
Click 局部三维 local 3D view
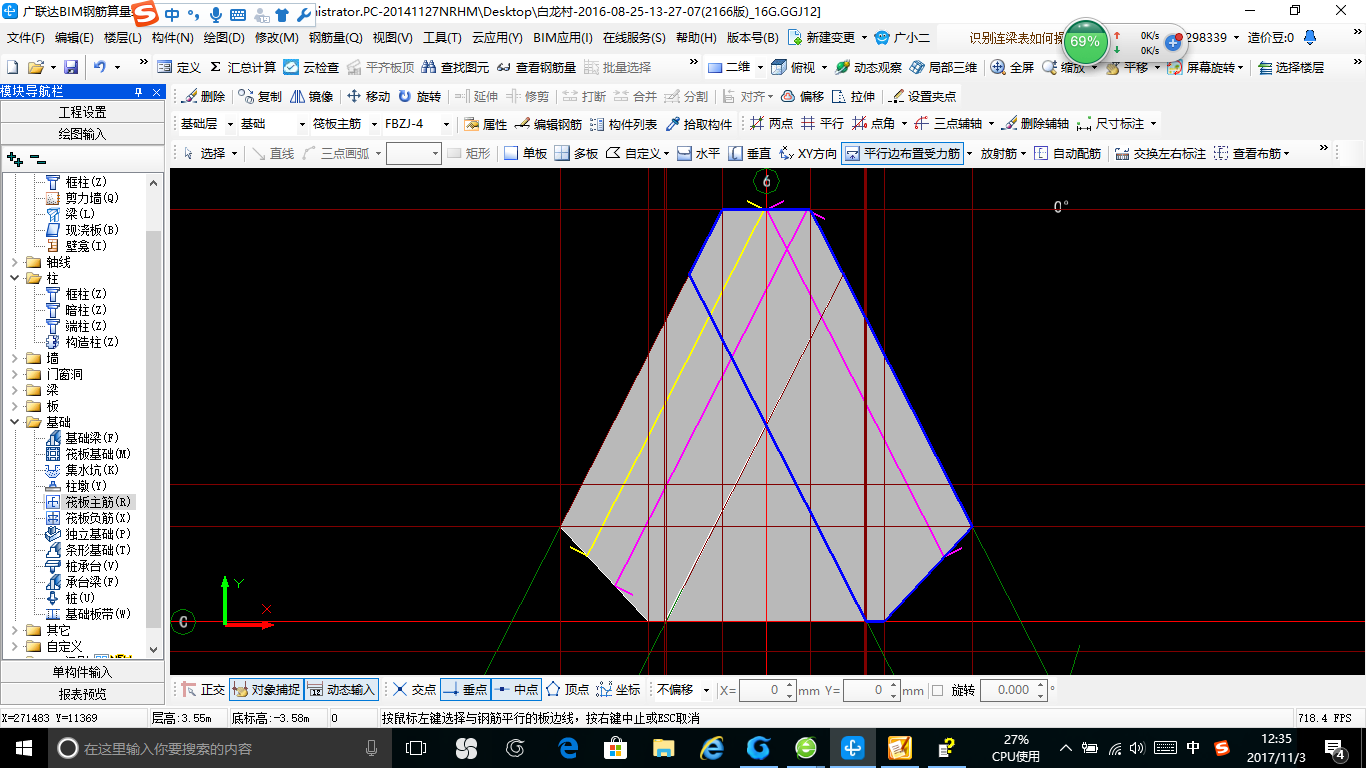pyautogui.click(x=943, y=67)
